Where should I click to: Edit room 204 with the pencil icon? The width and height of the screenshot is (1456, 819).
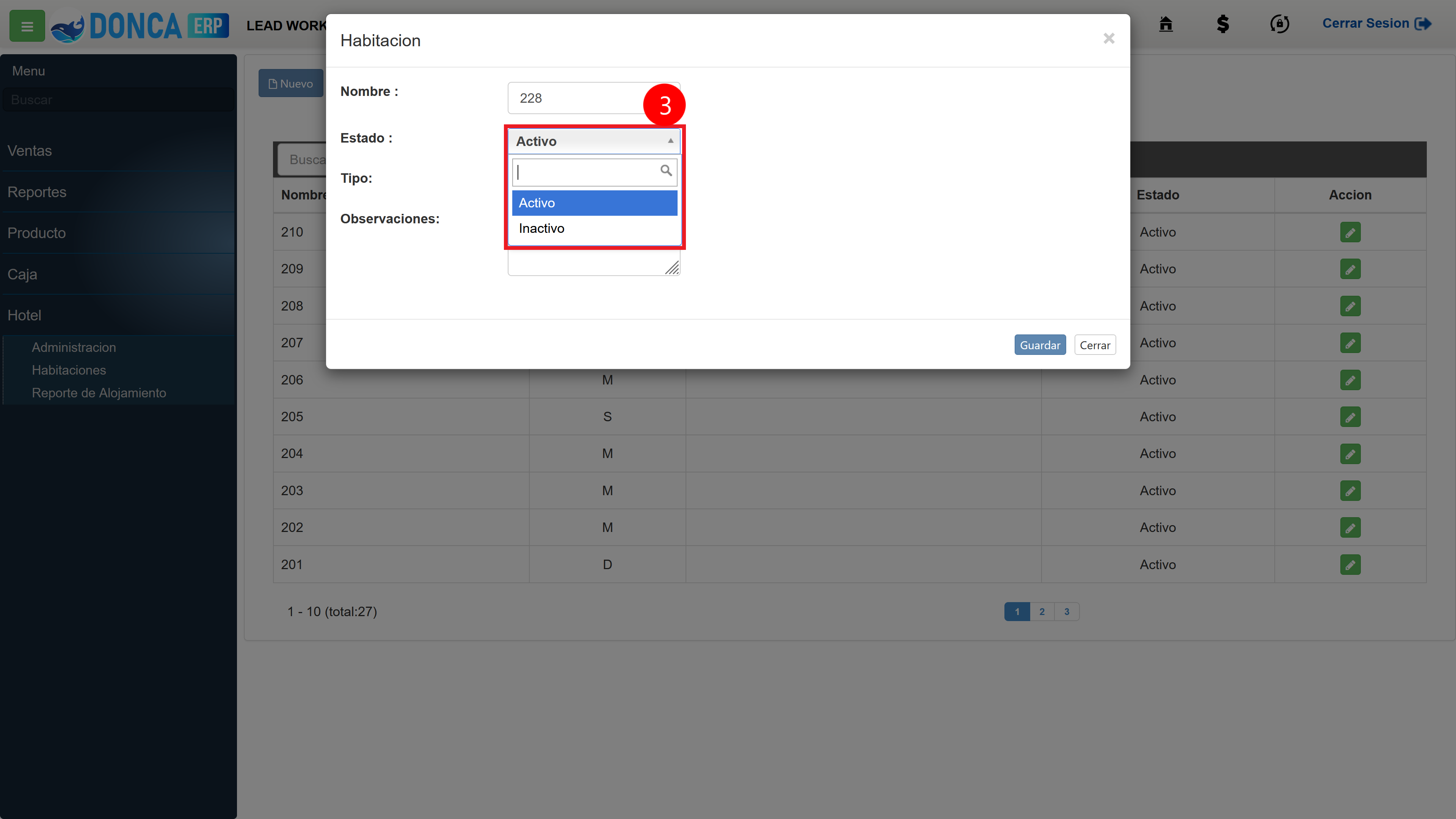(x=1350, y=454)
